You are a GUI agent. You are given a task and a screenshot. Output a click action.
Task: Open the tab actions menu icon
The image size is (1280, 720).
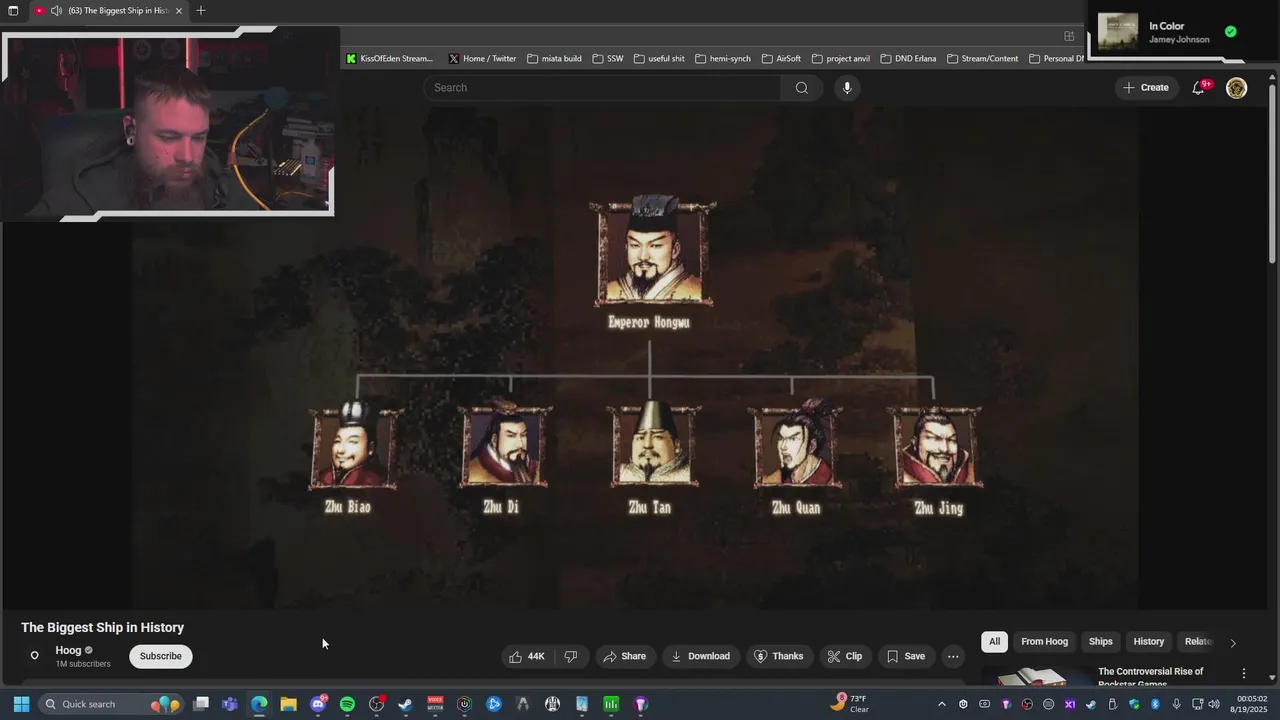pyautogui.click(x=13, y=11)
